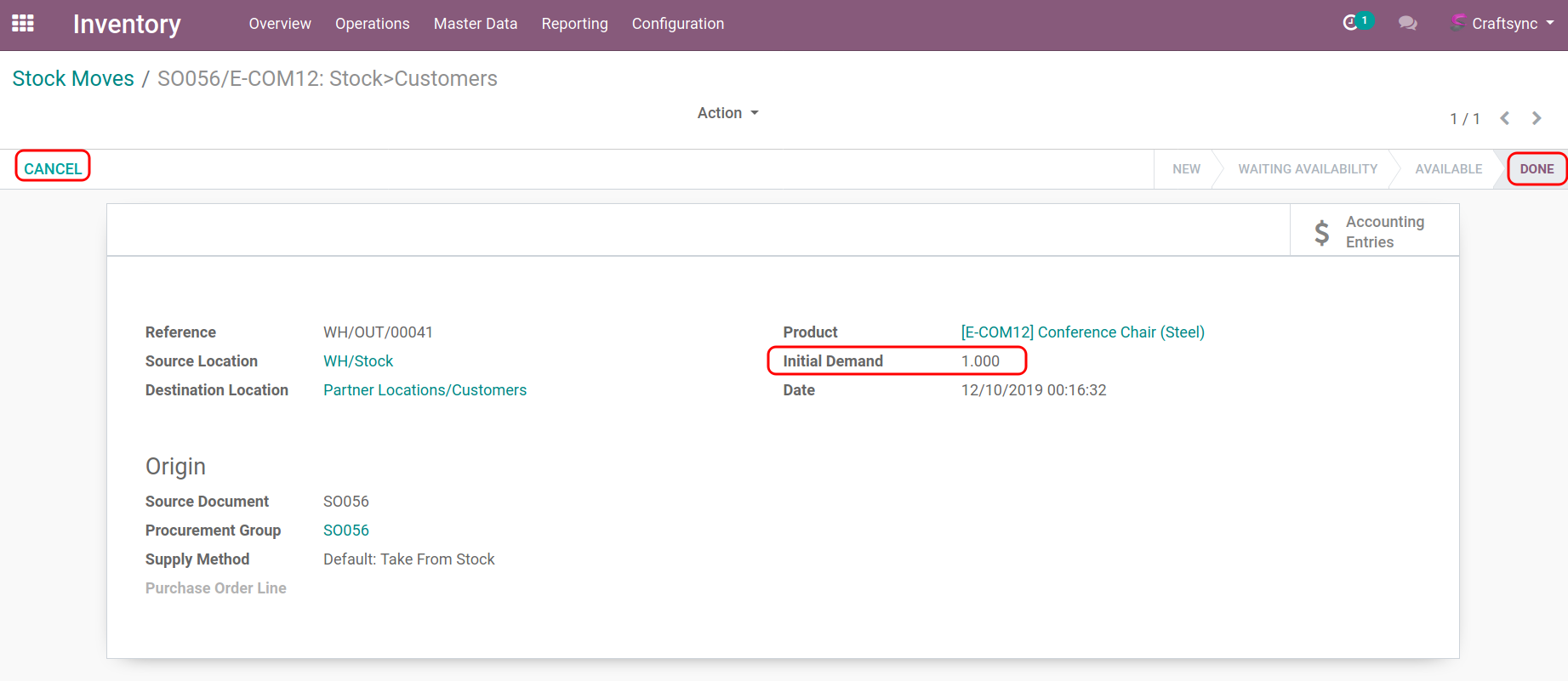1568x681 pixels.
Task: Navigate back to Stock Moves breadcrumb
Action: click(73, 78)
